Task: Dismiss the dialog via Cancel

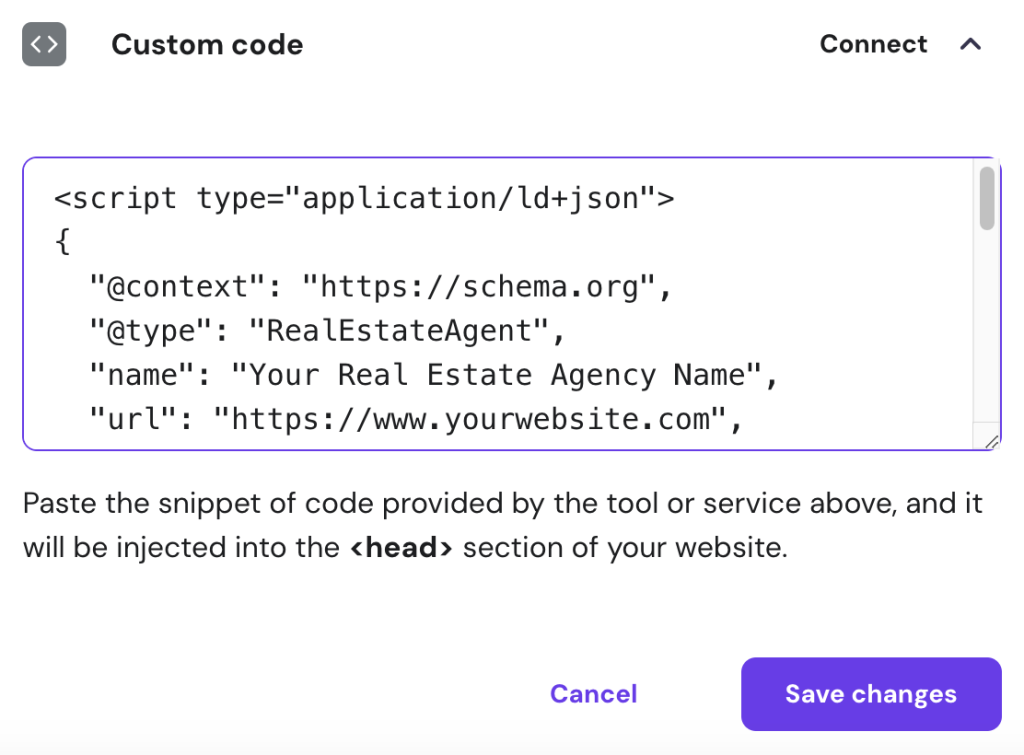Action: (593, 694)
